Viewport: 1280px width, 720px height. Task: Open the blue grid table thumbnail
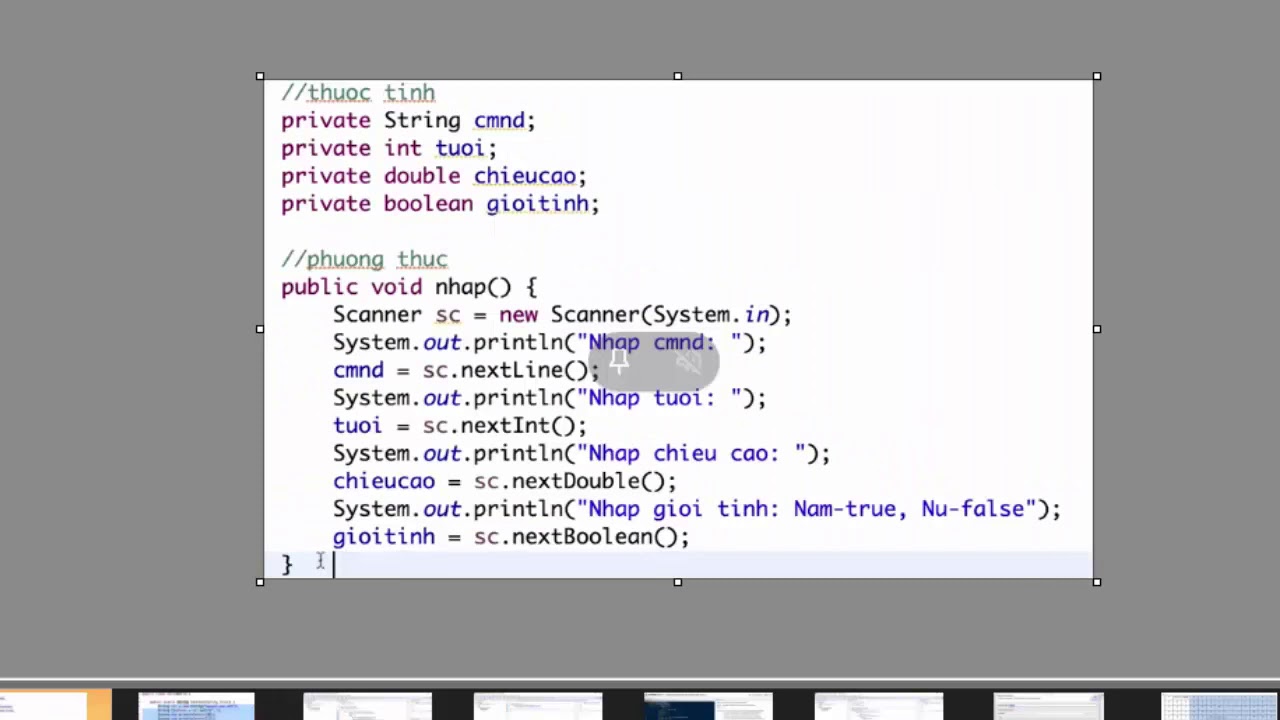pyautogui.click(x=1220, y=706)
